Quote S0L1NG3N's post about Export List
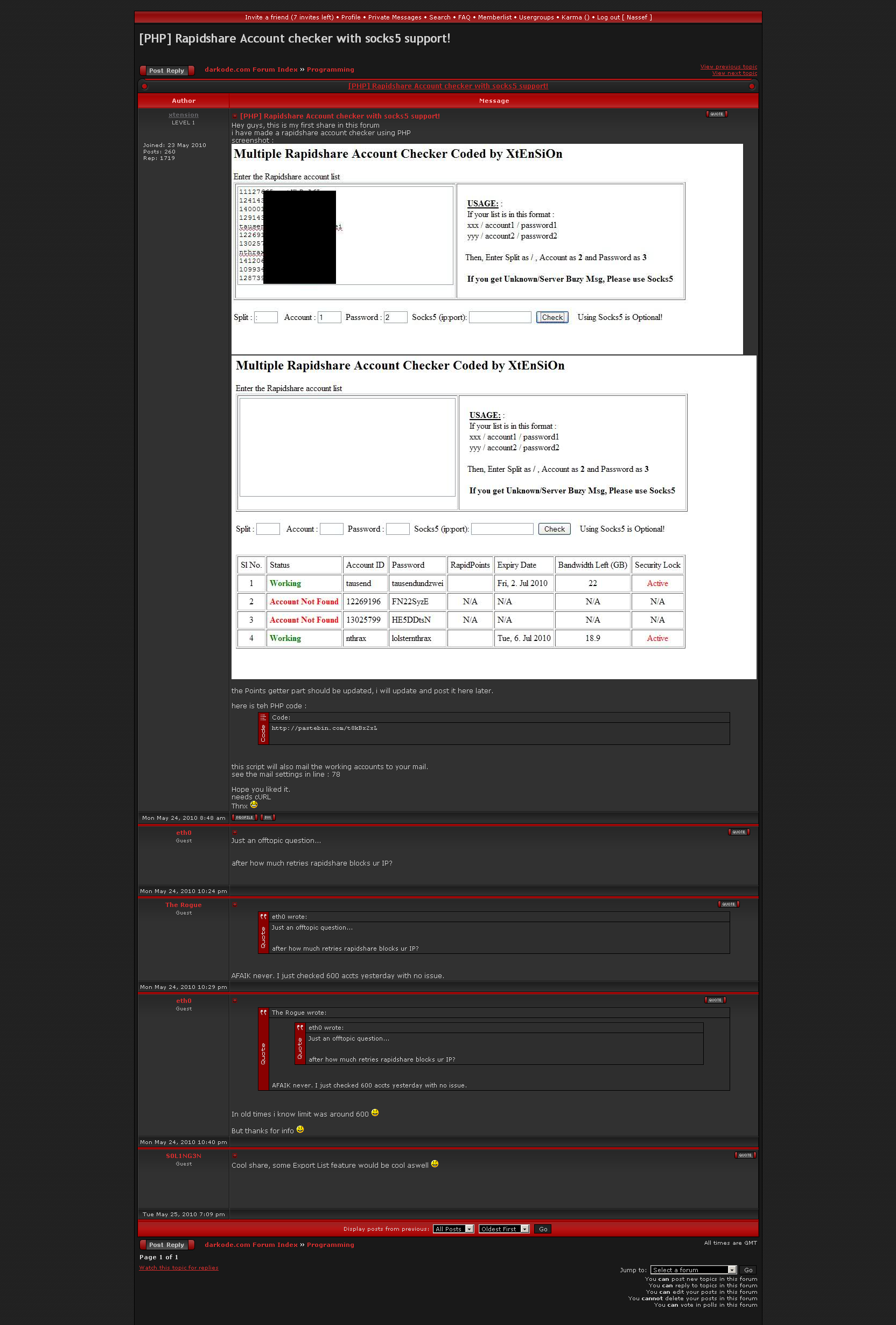This screenshot has width=896, height=1325. click(744, 1155)
